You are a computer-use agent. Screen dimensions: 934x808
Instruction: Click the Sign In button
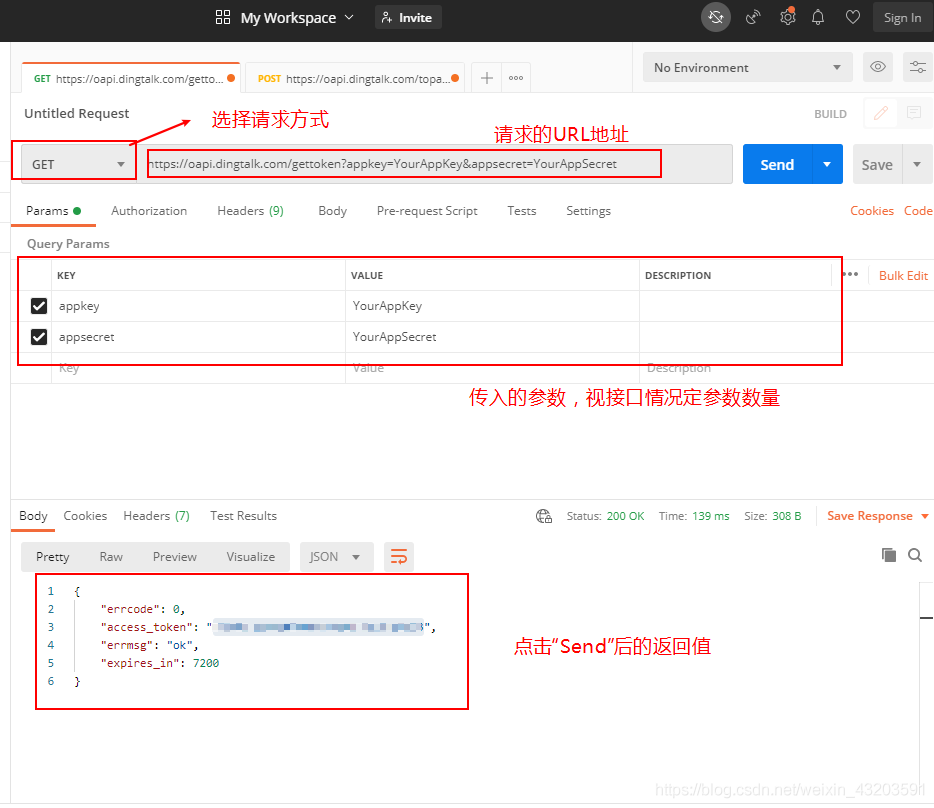point(902,17)
